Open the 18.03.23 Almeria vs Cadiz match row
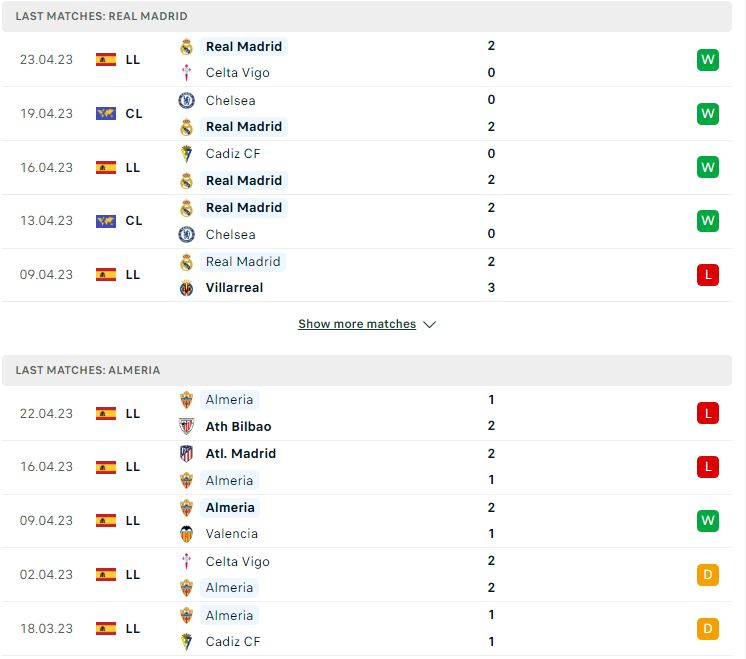This screenshot has width=746, height=659. (x=367, y=629)
